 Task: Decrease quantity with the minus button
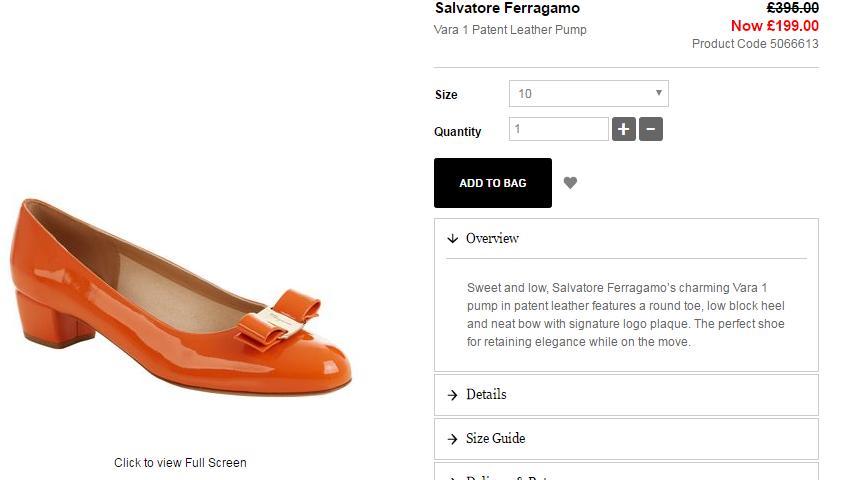coord(650,129)
